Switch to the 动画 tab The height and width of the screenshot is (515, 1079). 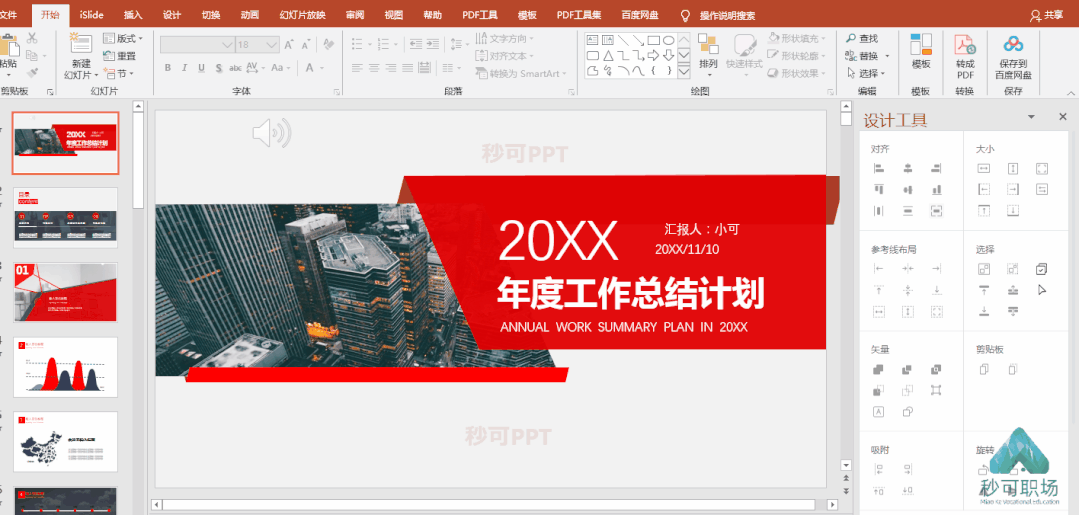(x=250, y=14)
